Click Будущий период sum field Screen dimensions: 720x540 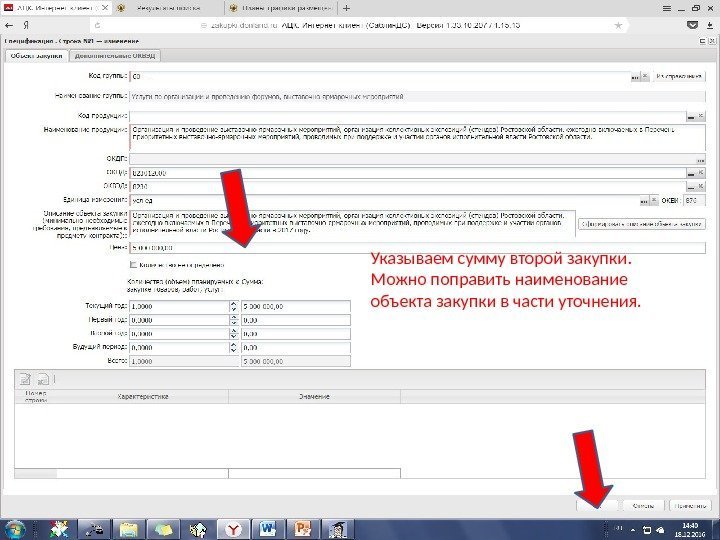click(x=296, y=348)
